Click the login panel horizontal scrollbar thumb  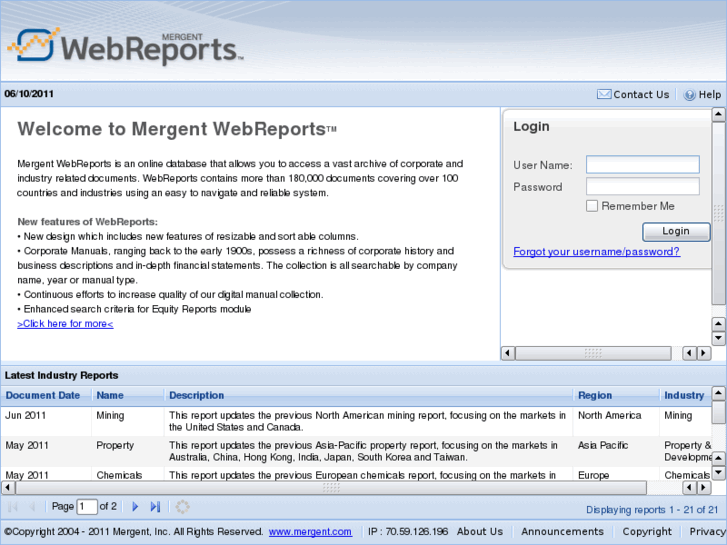593,353
